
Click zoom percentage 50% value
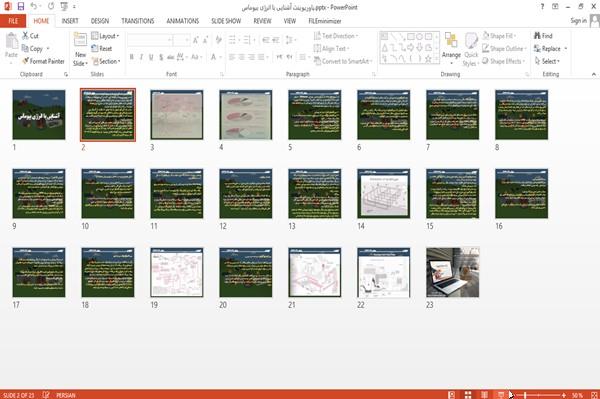(x=577, y=395)
